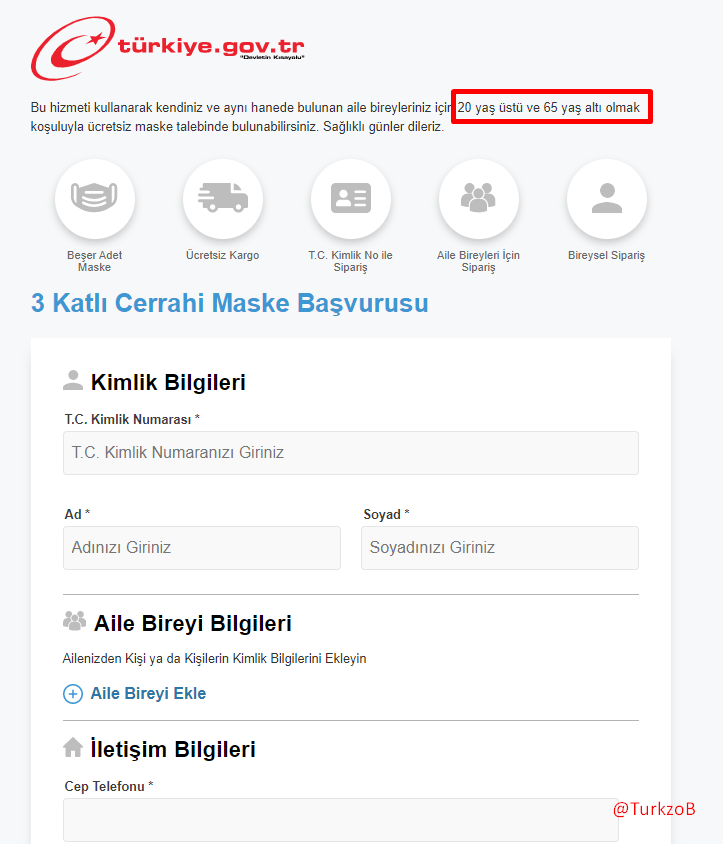Focus the Ad name input field
723x844 pixels.
click(x=202, y=548)
